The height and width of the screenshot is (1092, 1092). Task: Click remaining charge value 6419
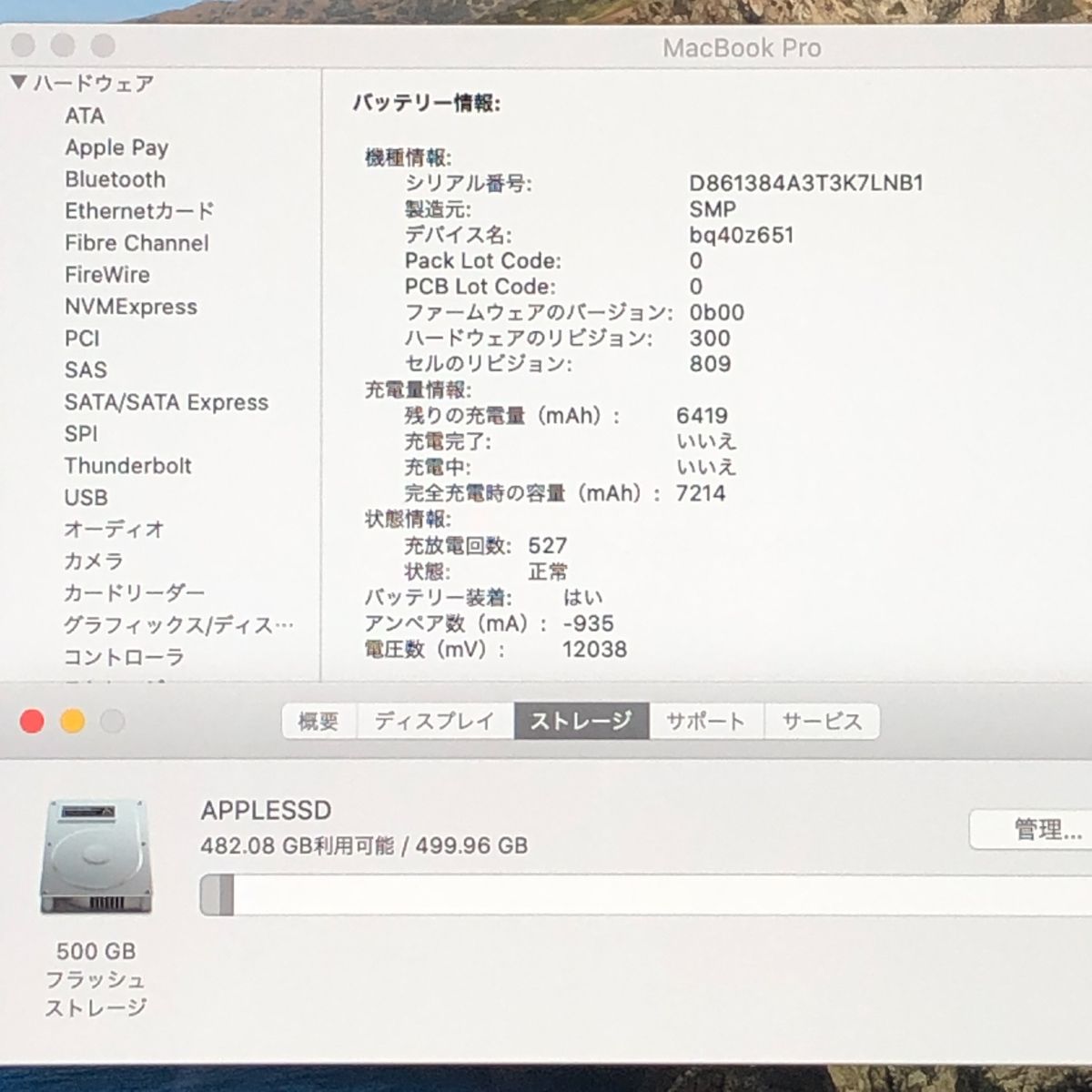coord(702,416)
